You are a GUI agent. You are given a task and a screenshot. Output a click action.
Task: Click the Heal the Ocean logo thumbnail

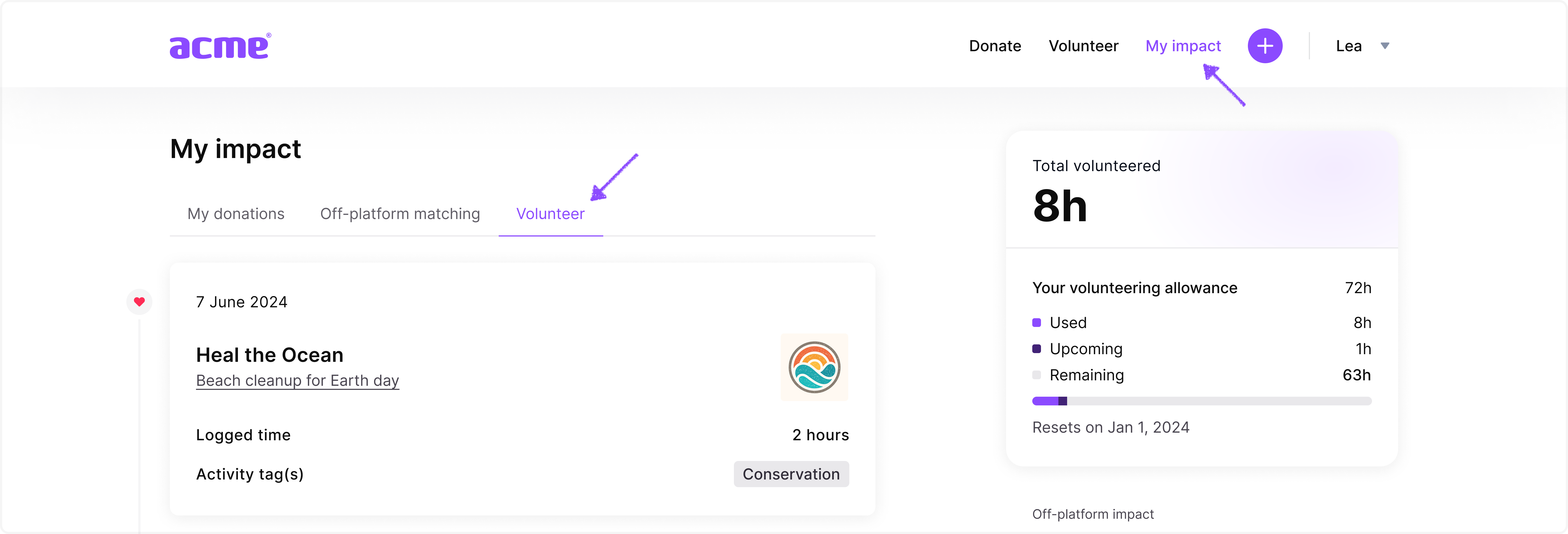814,367
